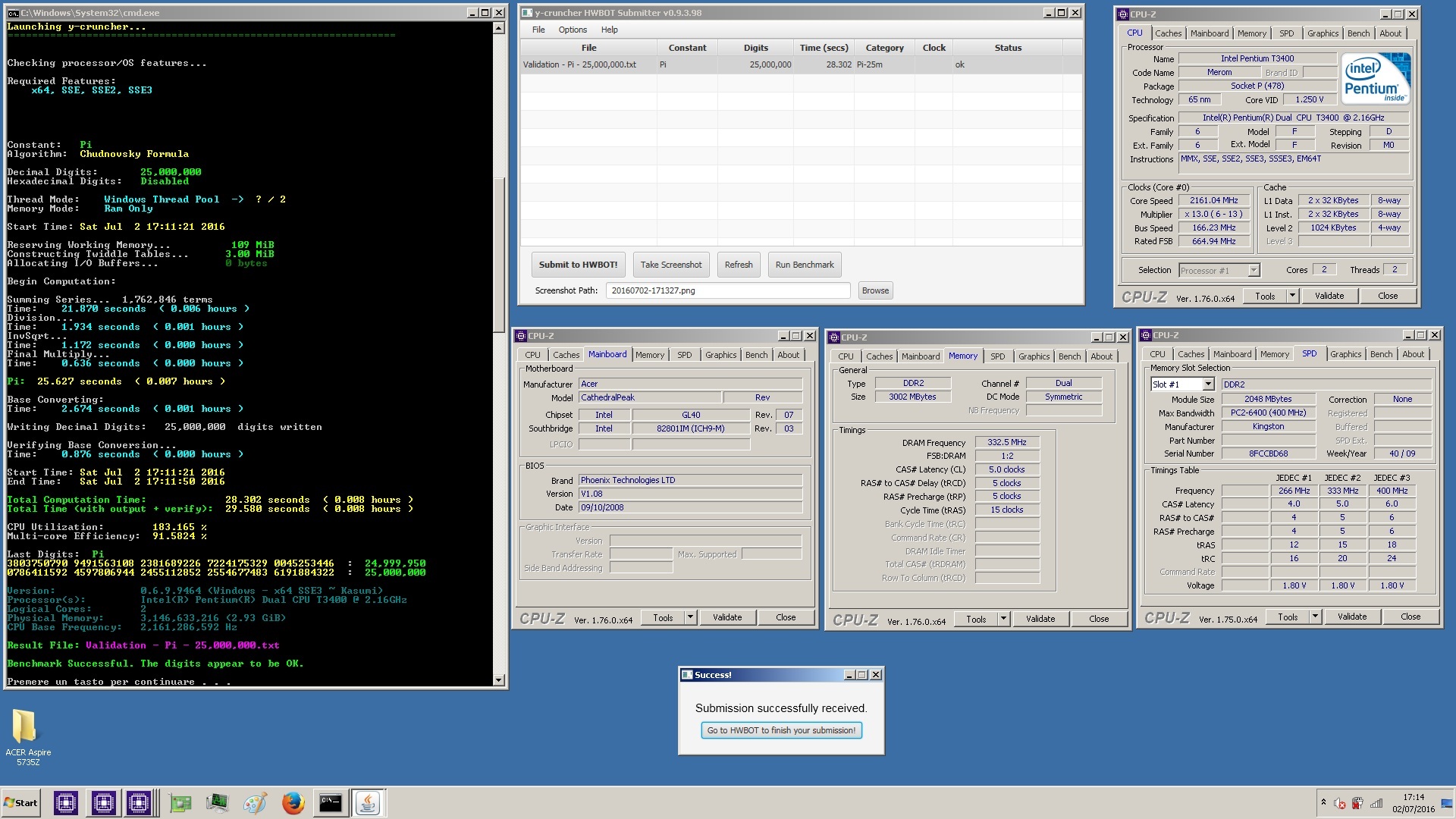Click Validate in the SPD window
The height and width of the screenshot is (819, 1456).
click(x=1351, y=617)
